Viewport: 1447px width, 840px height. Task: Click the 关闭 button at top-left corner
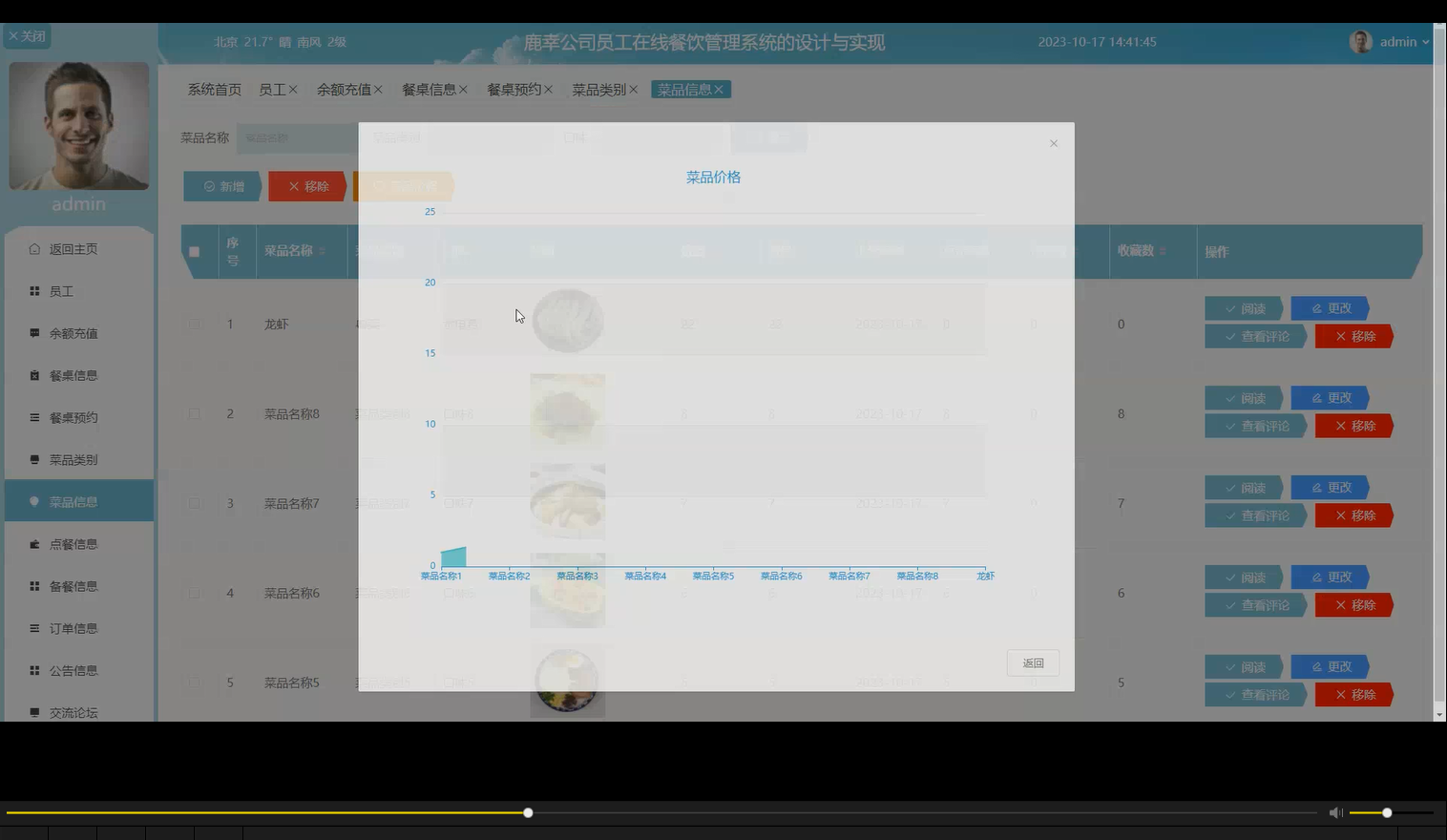tap(27, 36)
